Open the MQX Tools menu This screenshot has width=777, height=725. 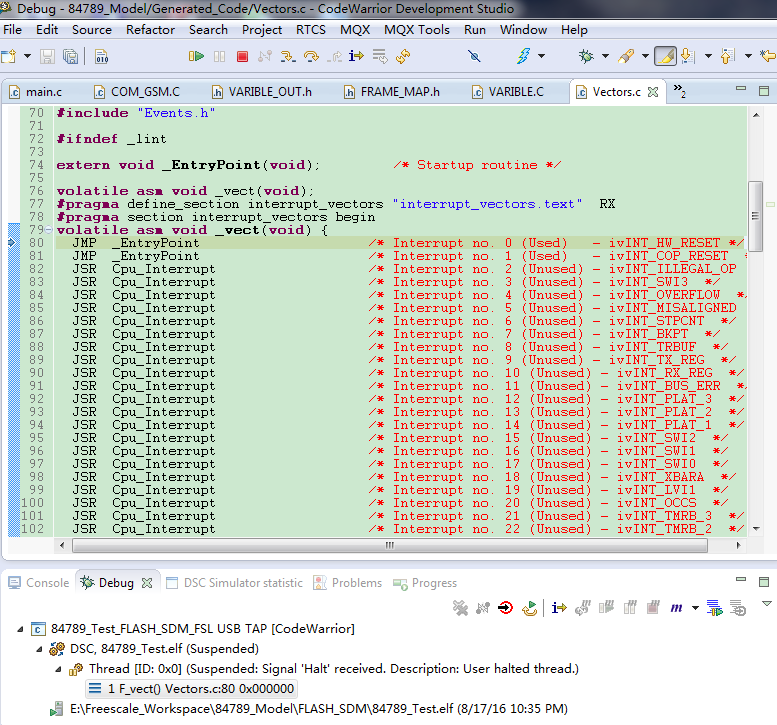click(417, 30)
